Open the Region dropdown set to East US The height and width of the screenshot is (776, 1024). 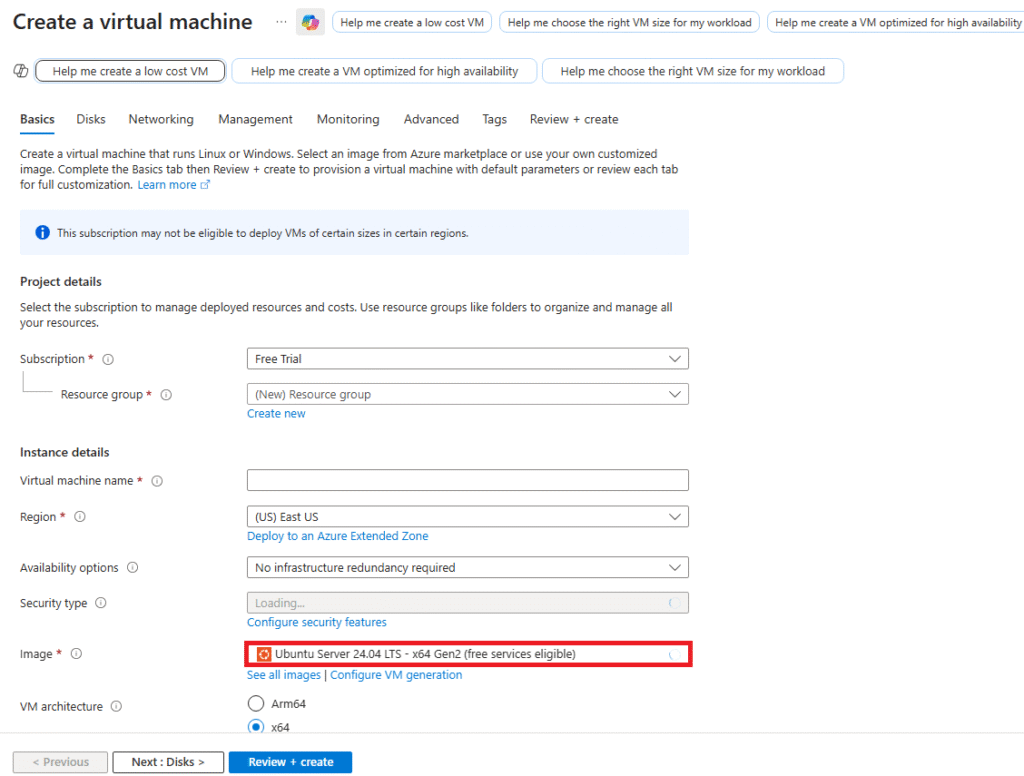click(467, 517)
